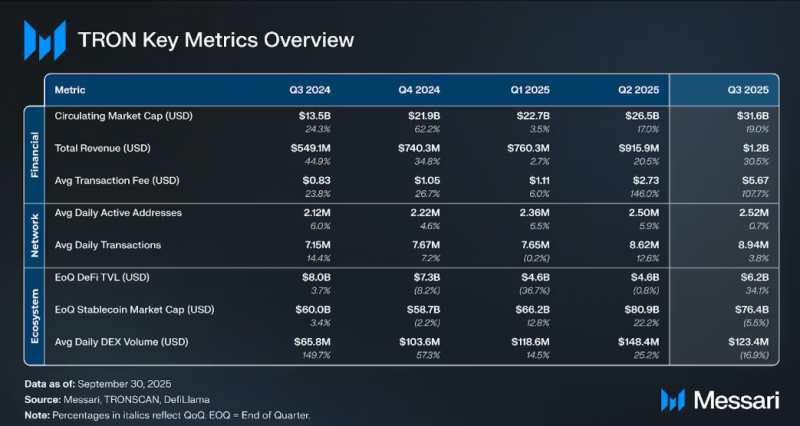
Task: Select the Q3 2025 column header
Action: click(x=748, y=90)
